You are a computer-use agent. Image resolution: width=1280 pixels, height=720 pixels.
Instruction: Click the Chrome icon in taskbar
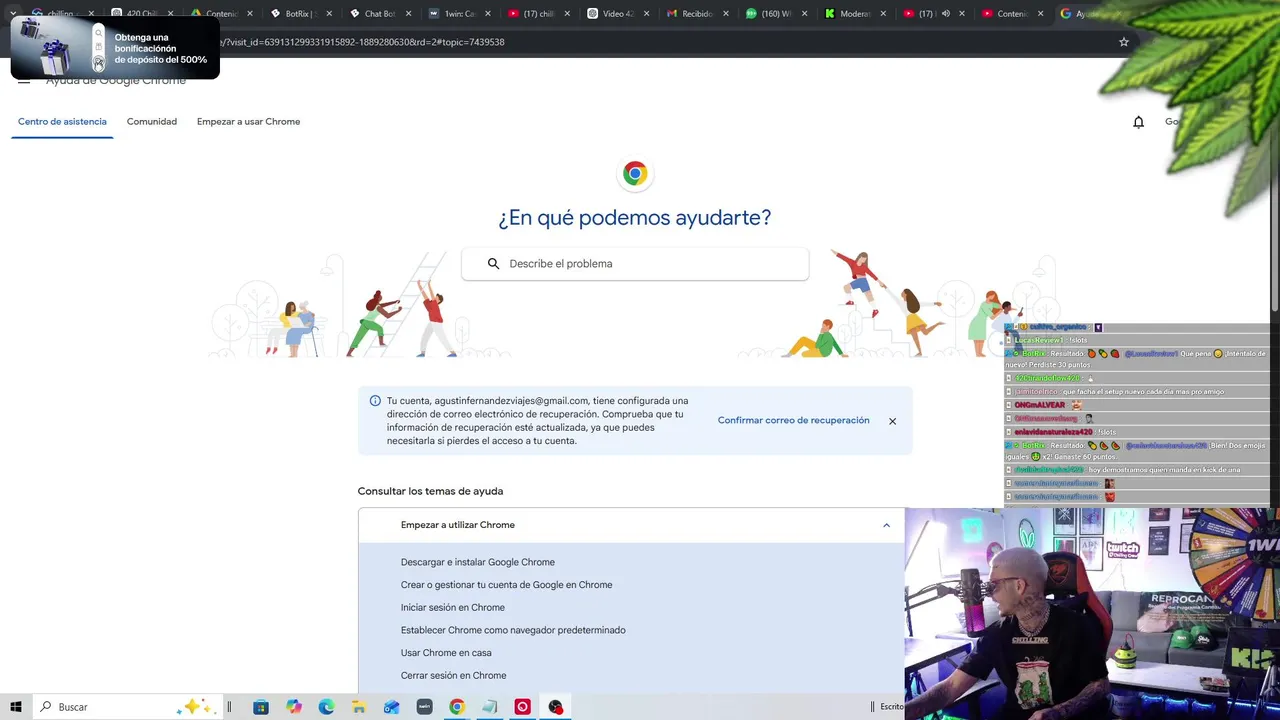[x=457, y=707]
